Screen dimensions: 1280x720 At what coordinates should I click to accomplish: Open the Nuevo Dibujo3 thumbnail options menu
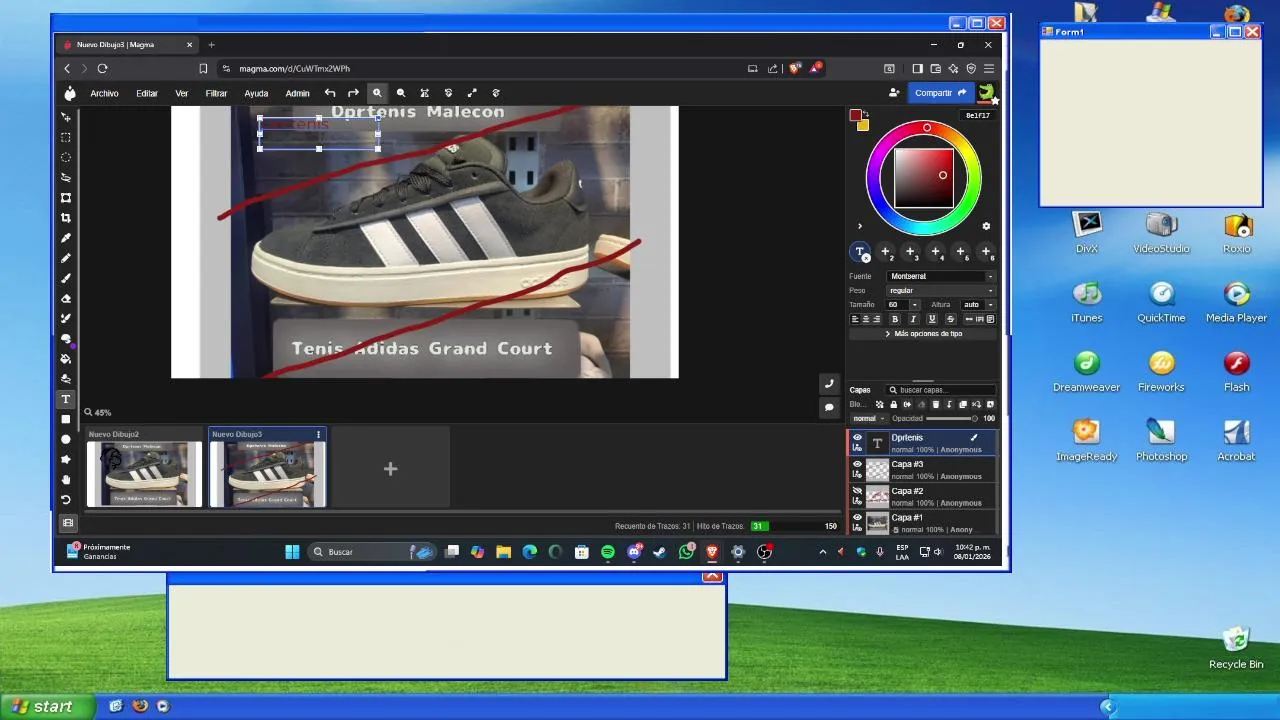point(319,434)
